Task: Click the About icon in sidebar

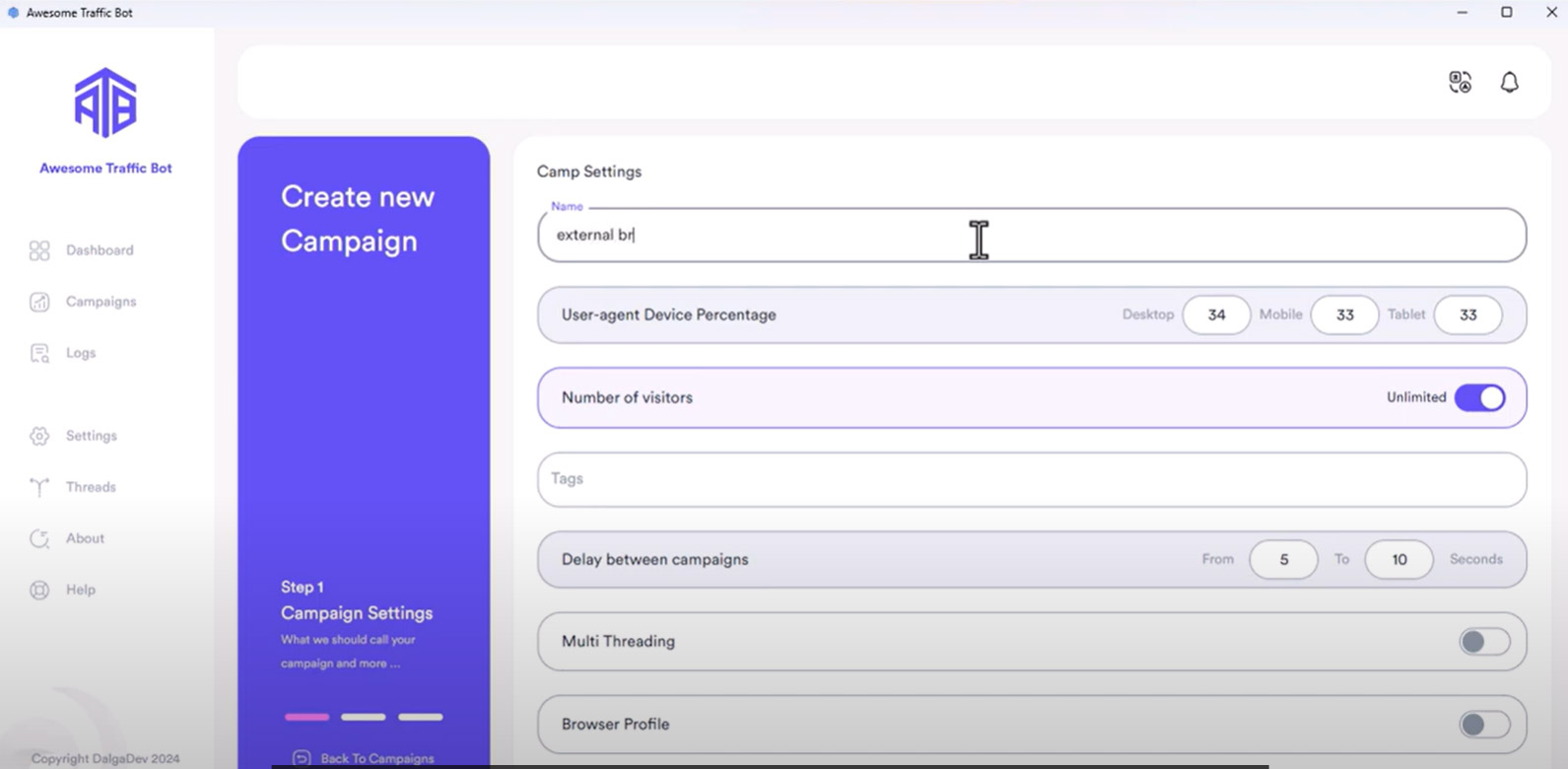Action: point(39,538)
